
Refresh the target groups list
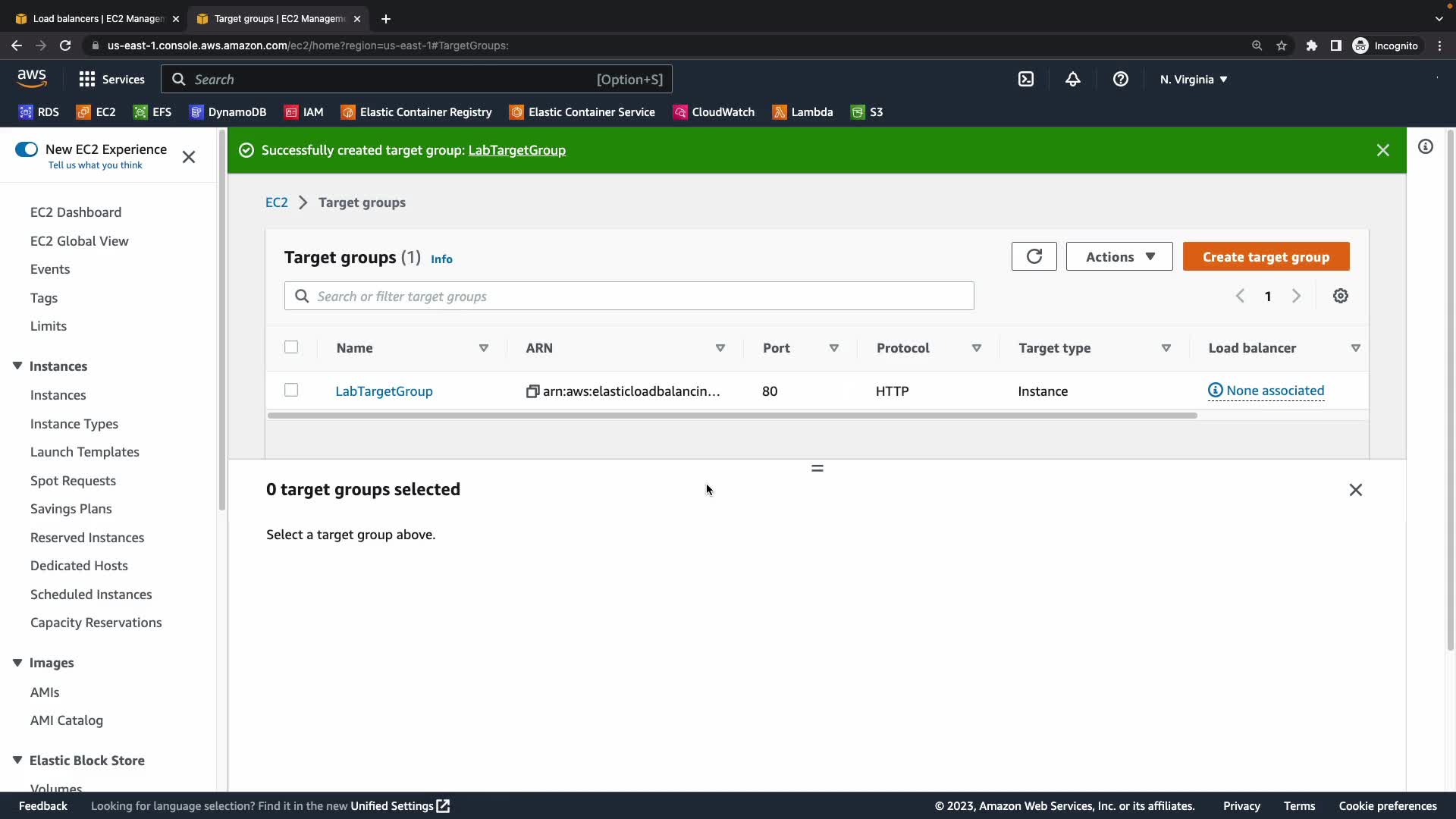(1034, 256)
